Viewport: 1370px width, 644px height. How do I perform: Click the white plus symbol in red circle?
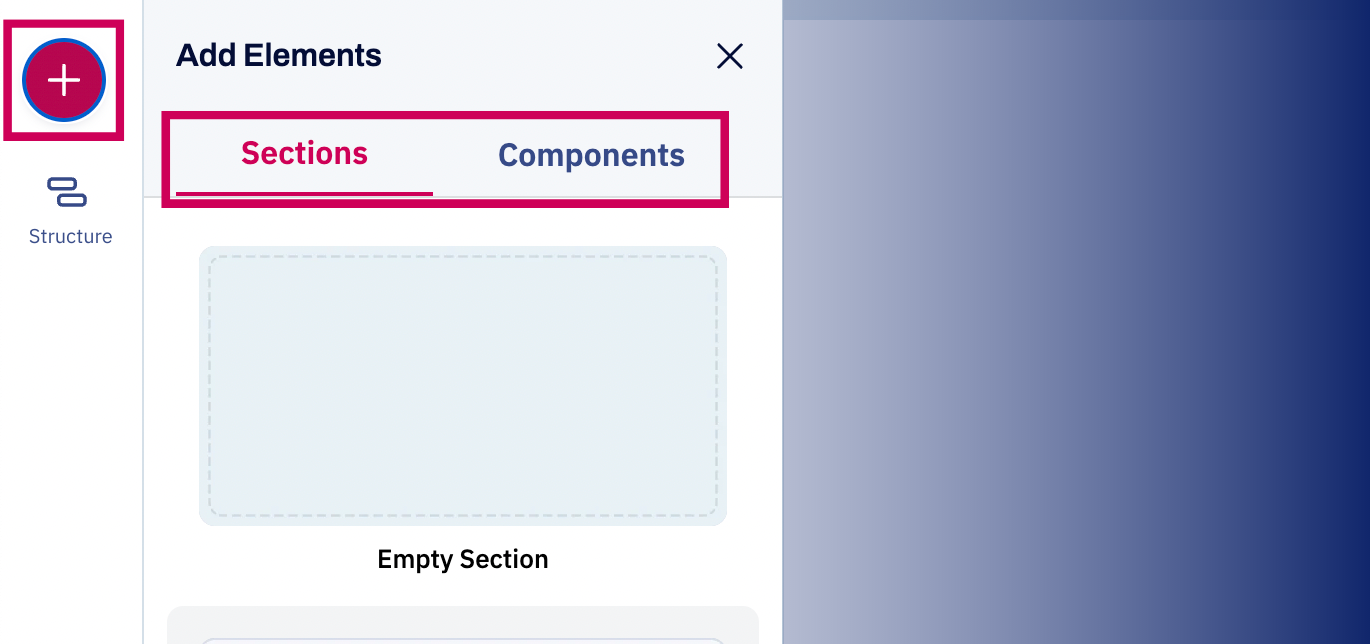[64, 80]
